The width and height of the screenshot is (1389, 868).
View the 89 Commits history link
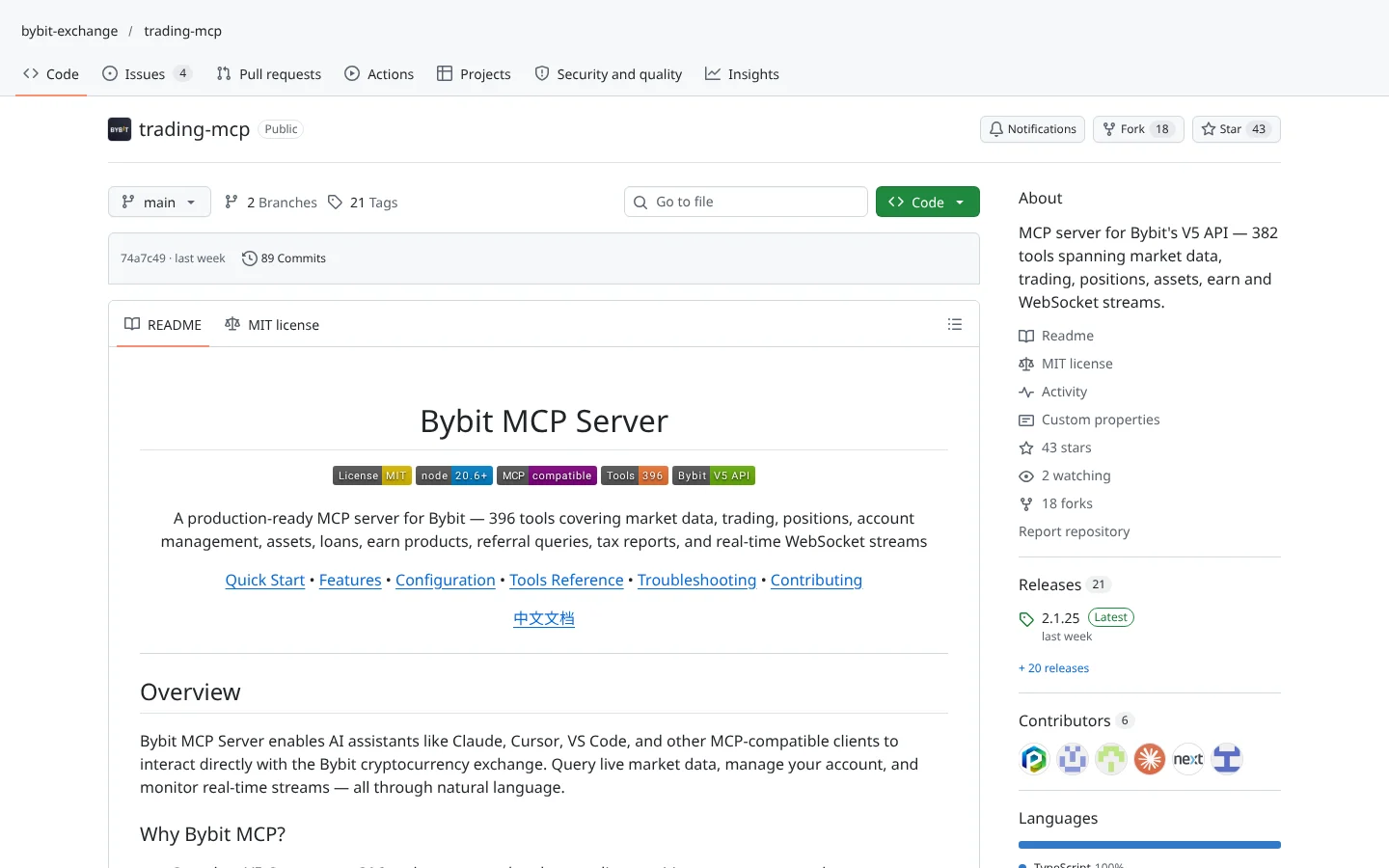[x=284, y=258]
